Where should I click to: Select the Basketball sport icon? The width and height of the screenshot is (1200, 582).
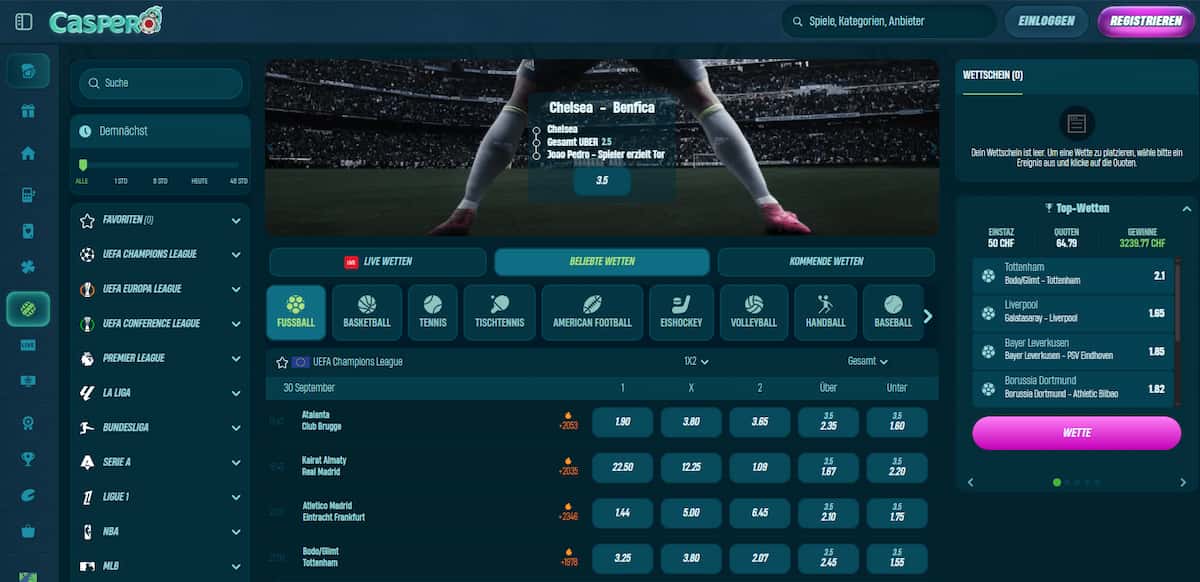coord(367,312)
